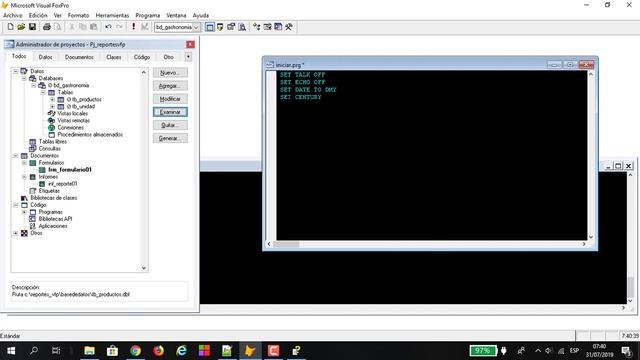Screen dimensions: 640x360
Task: Switch to the Datos tab
Action: pyautogui.click(x=45, y=57)
